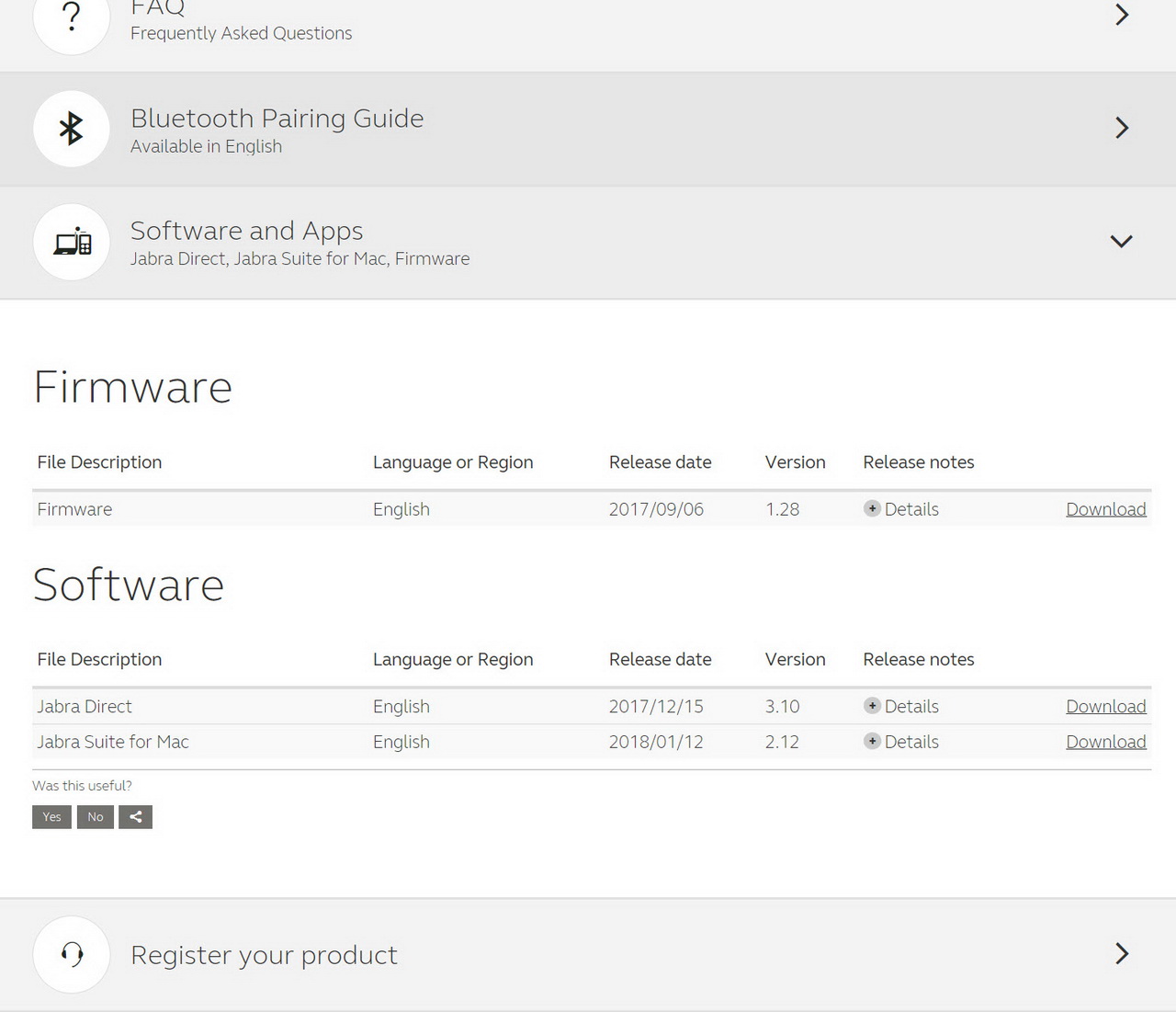Screen dimensions: 1176x1012
Task: Click English in the Firmware row
Action: click(x=401, y=509)
